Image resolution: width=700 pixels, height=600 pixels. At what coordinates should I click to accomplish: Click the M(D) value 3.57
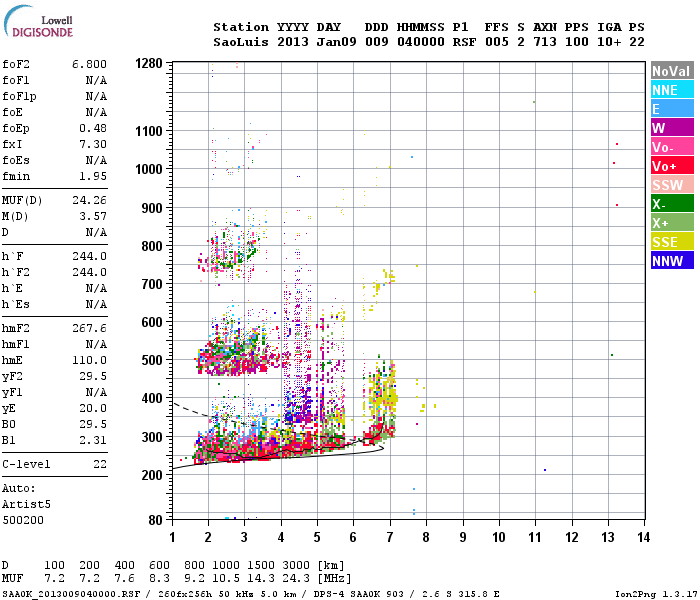pos(93,216)
